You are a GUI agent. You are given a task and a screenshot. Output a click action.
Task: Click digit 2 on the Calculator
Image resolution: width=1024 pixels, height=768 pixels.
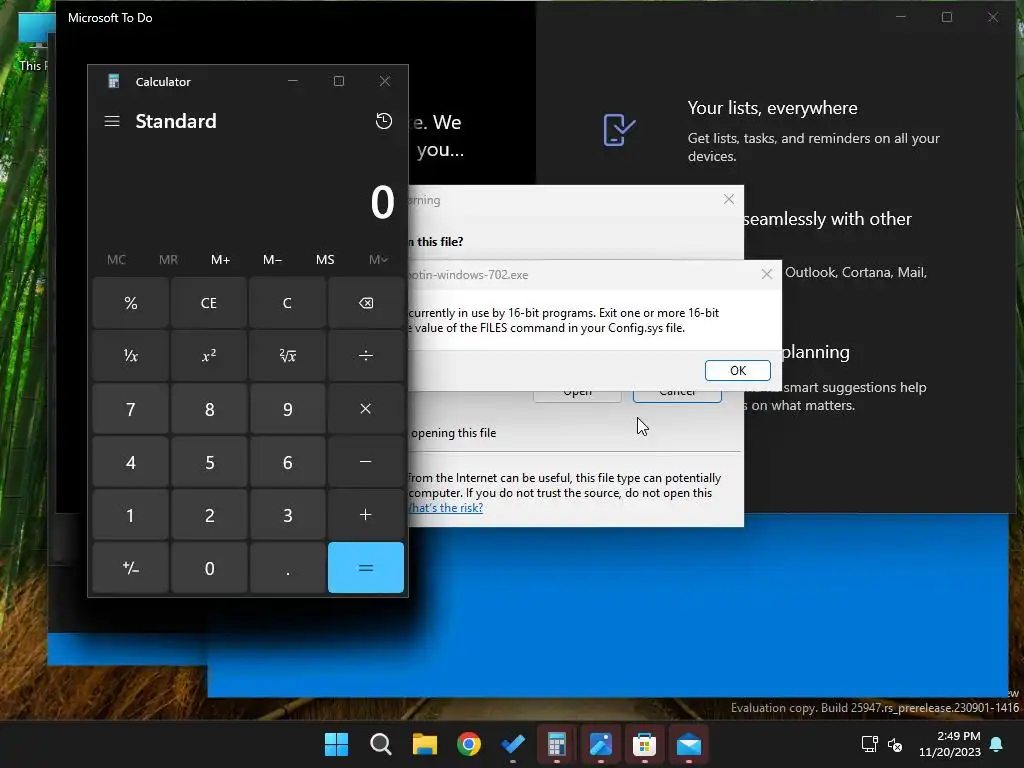pos(209,515)
